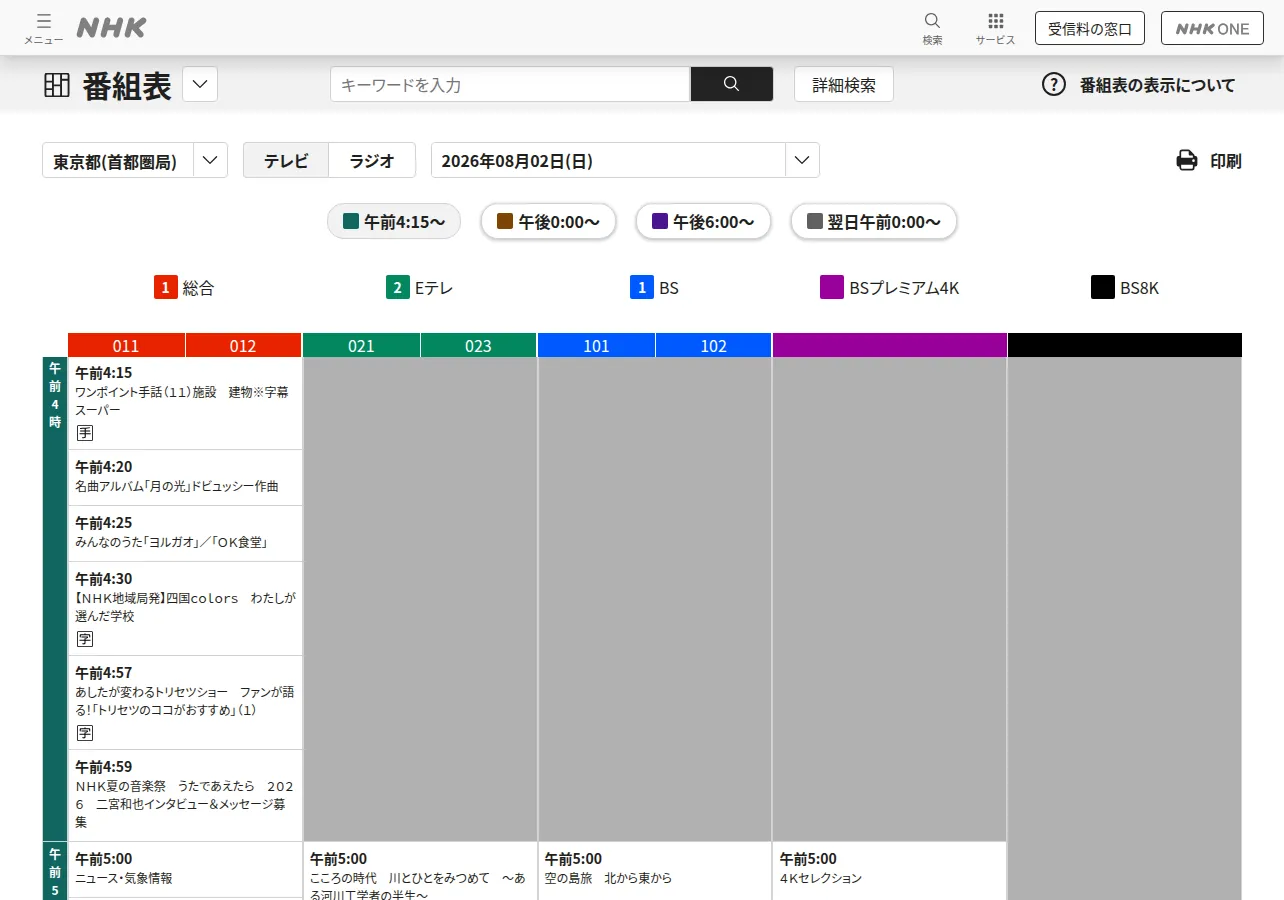Screen dimensions: 1284x900
Task: Open NHK夏の音楽祭 うたであえたら program
Action: (x=185, y=795)
